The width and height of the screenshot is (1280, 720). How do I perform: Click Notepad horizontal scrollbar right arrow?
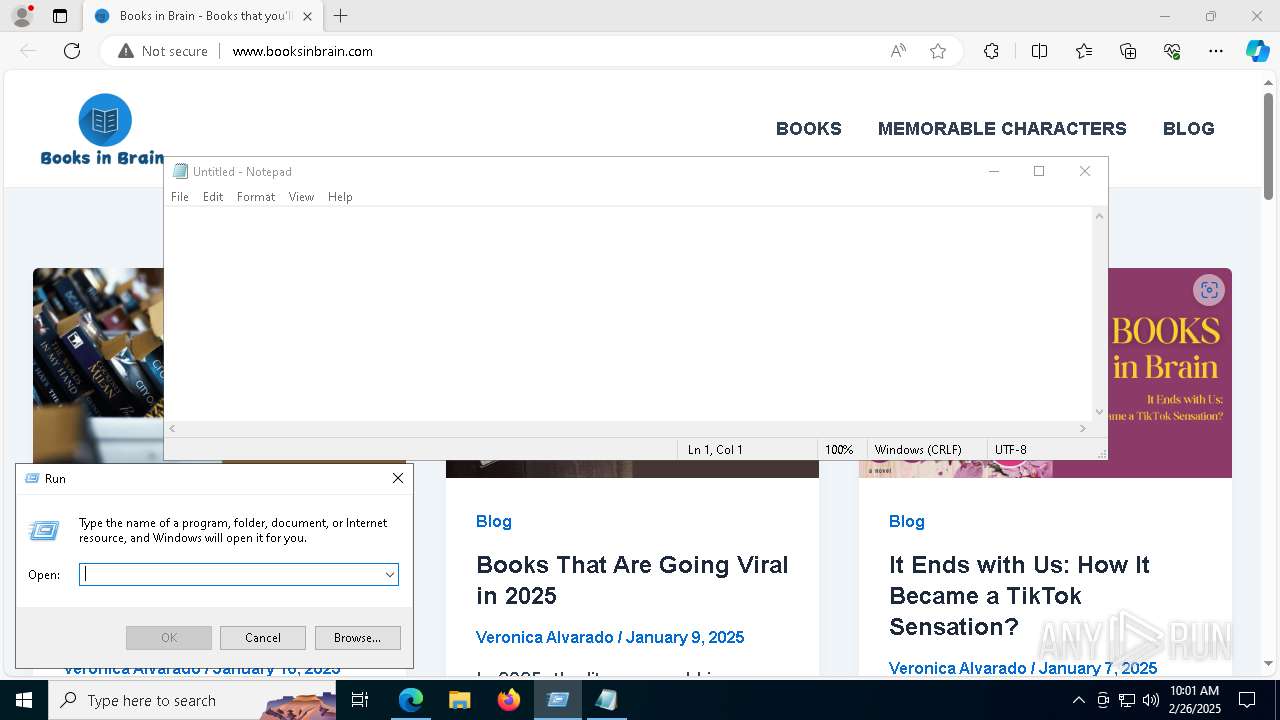pos(1083,428)
